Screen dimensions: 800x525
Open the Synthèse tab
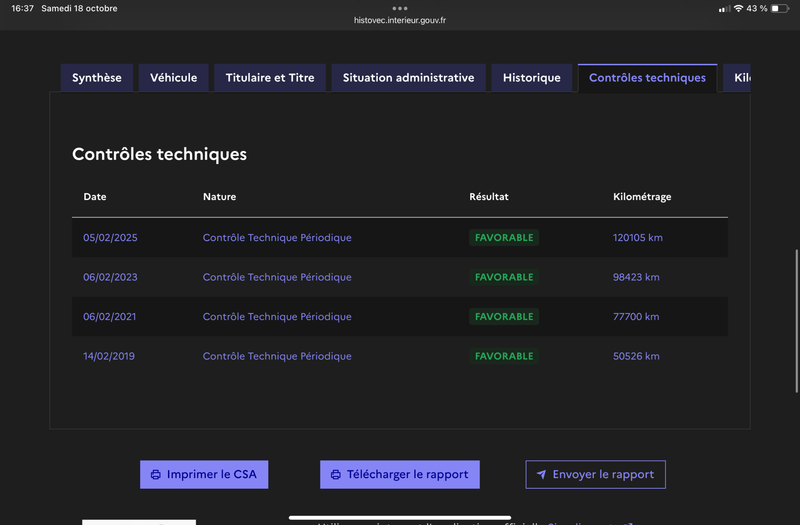tap(97, 78)
